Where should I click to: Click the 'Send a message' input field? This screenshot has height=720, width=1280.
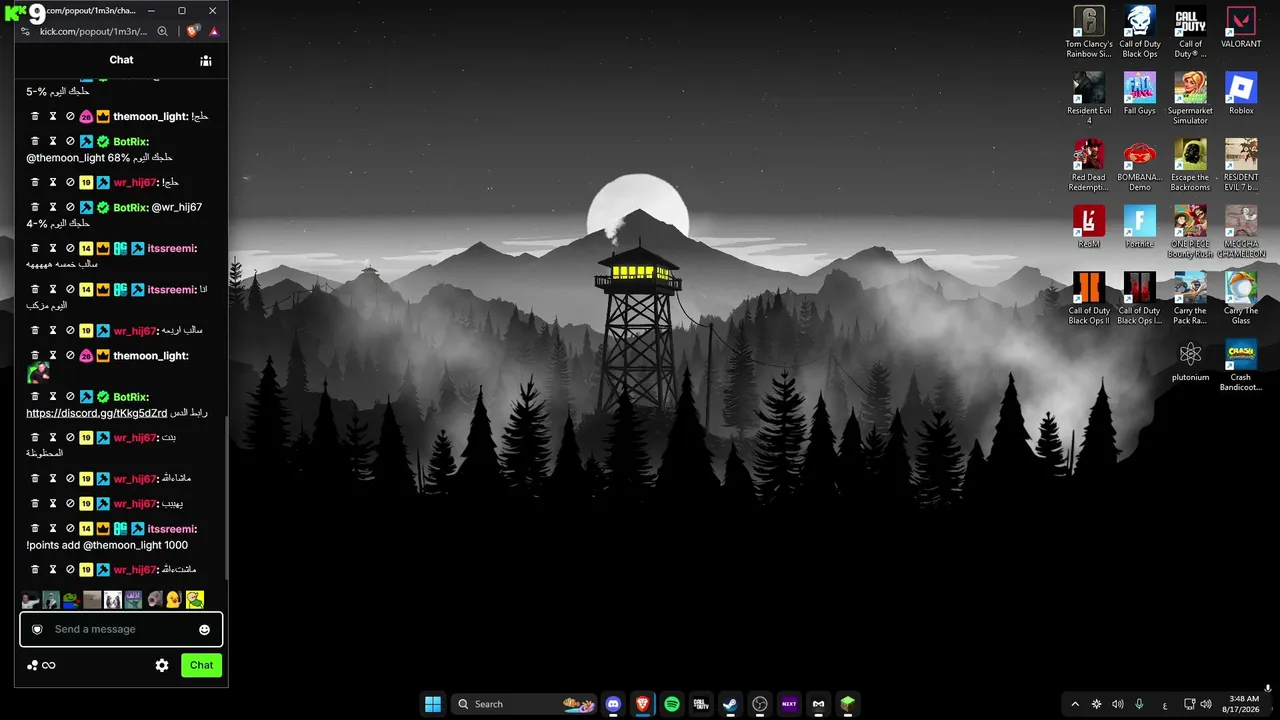(x=121, y=630)
